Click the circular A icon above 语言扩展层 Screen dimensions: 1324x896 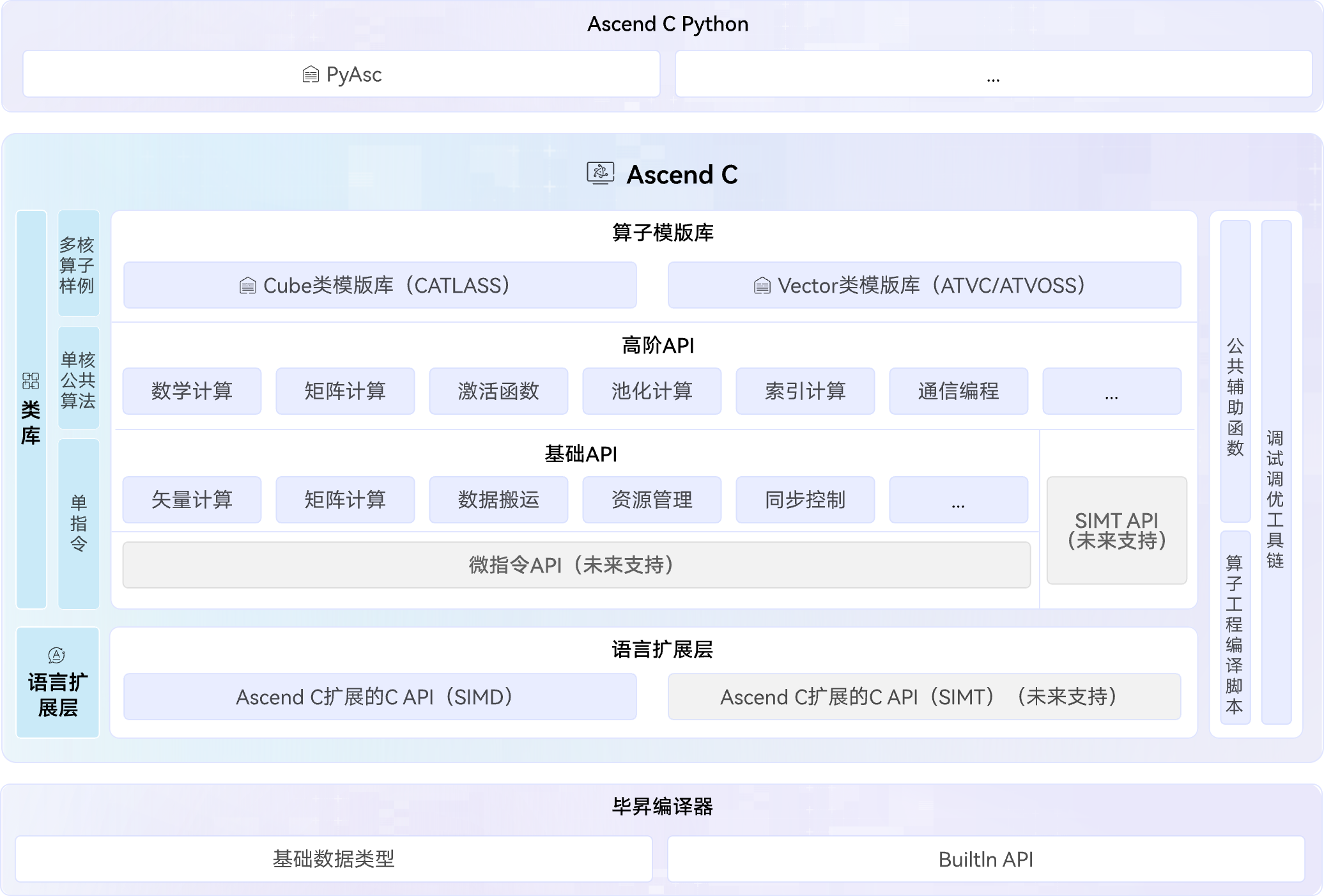click(x=56, y=655)
